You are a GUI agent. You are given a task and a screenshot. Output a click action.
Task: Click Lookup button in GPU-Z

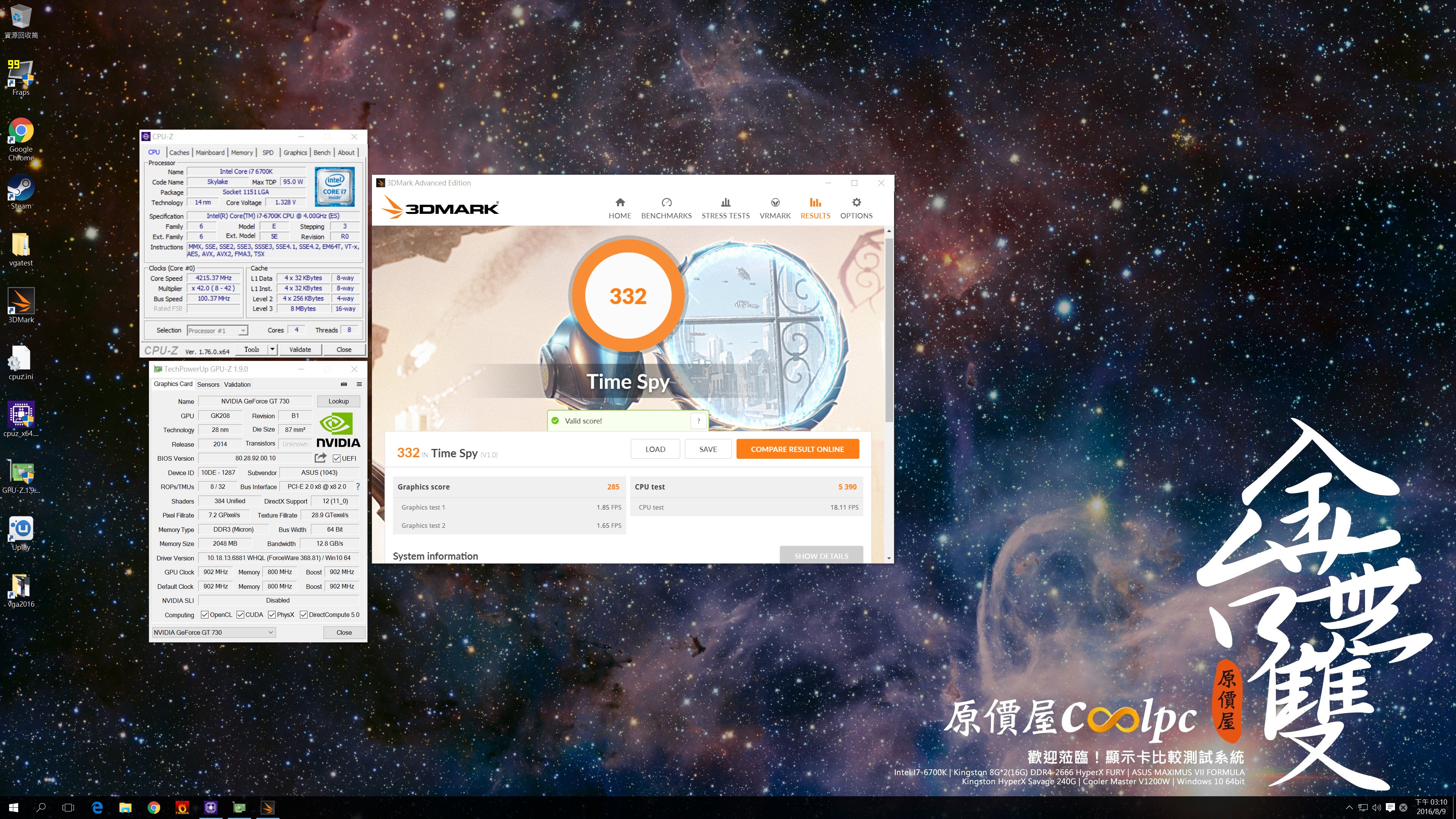(339, 401)
